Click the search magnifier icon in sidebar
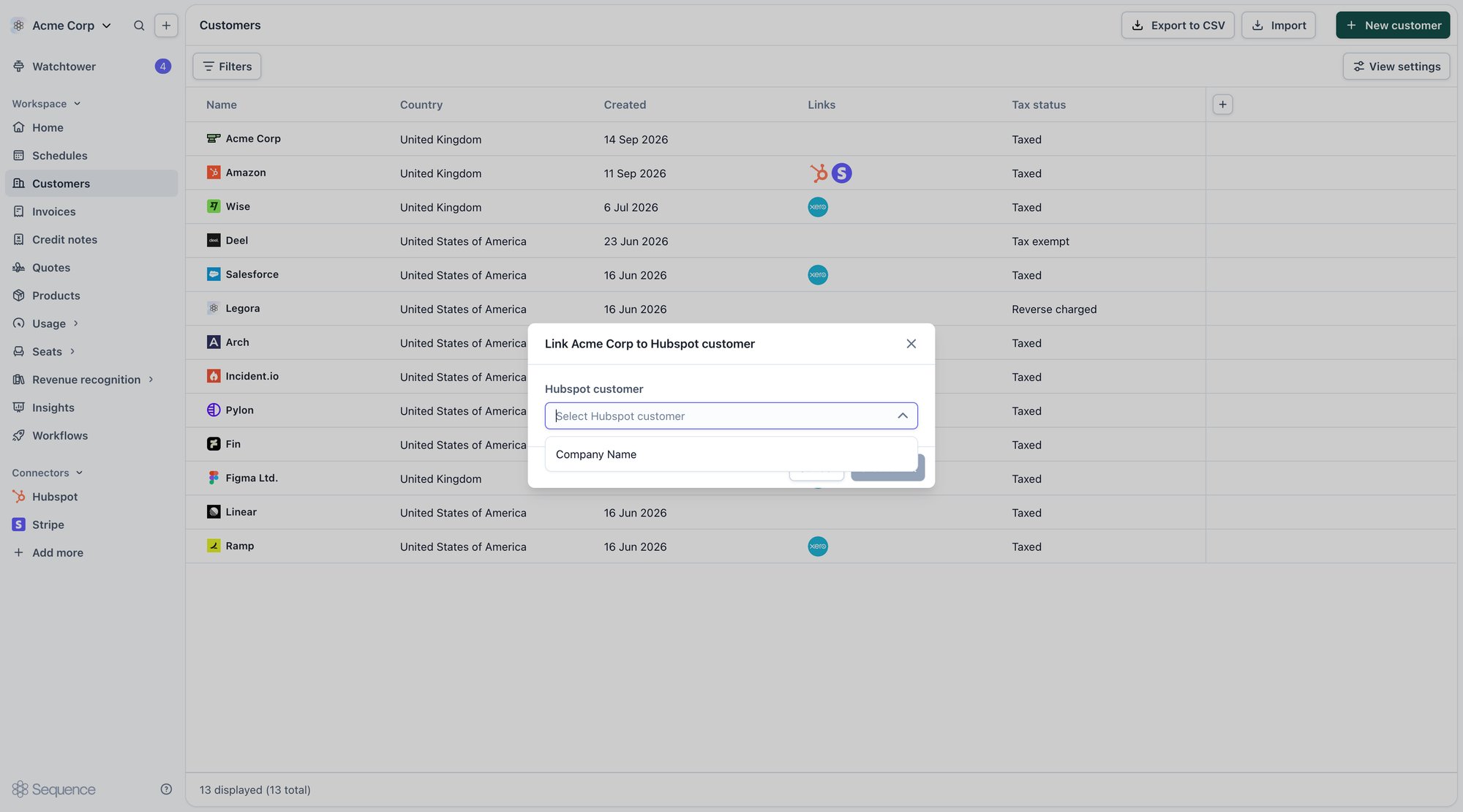1463x812 pixels. coord(139,26)
